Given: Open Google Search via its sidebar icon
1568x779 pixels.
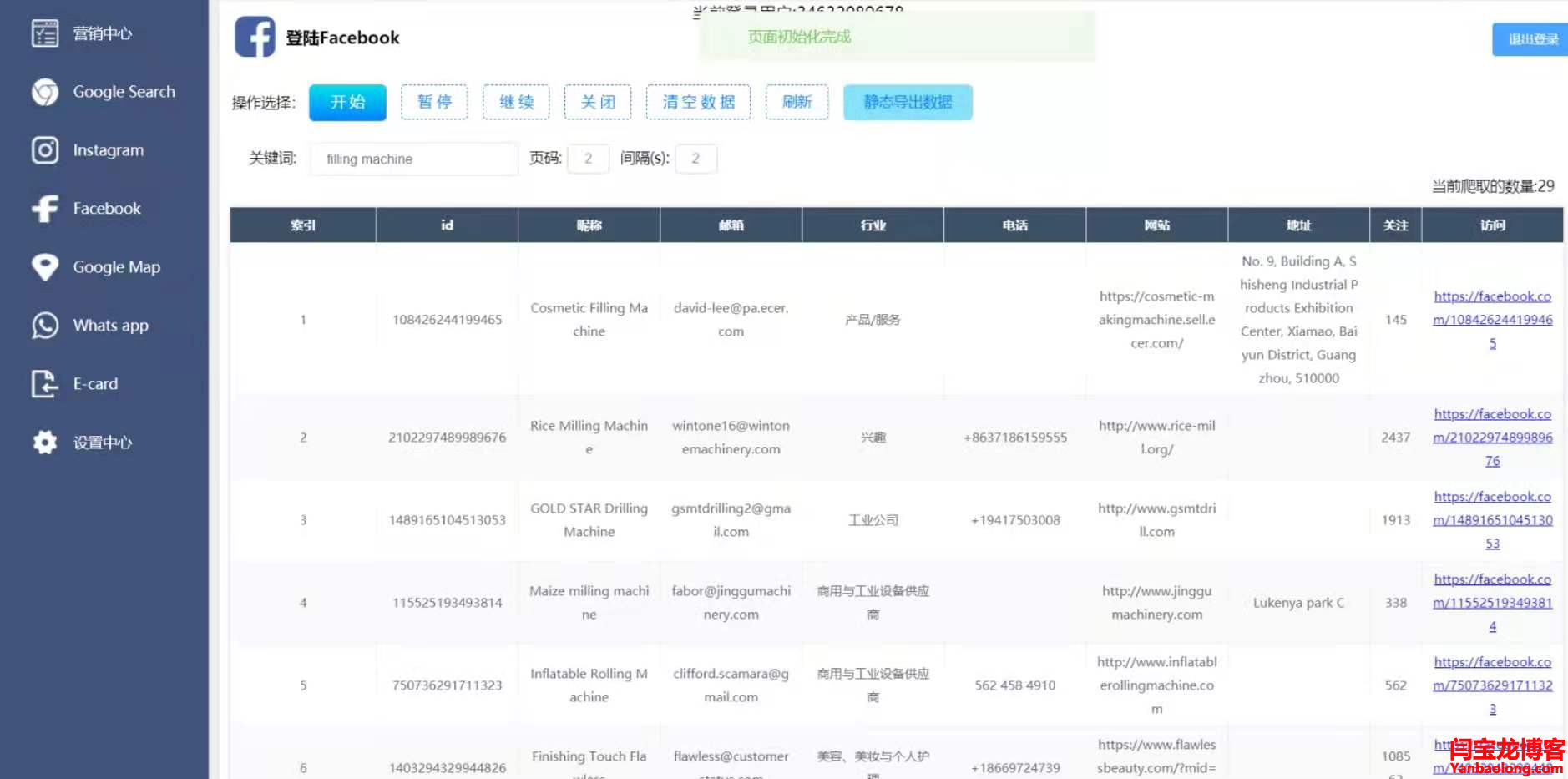Looking at the screenshot, I should click(x=45, y=92).
